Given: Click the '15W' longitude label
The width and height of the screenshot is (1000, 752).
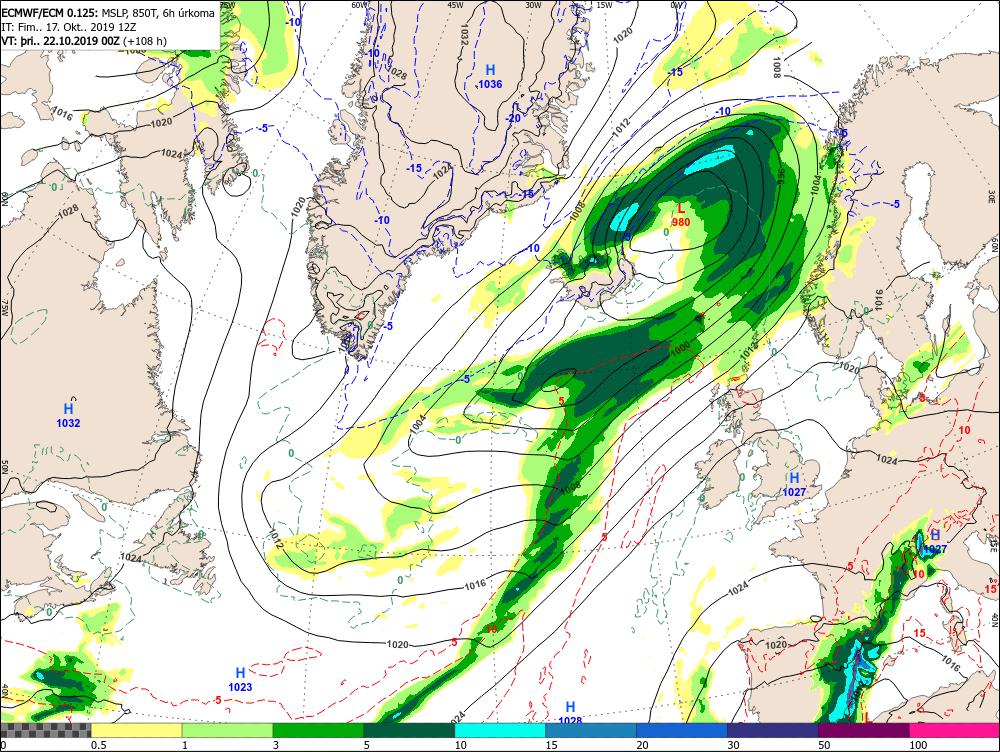Looking at the screenshot, I should pyautogui.click(x=605, y=4).
